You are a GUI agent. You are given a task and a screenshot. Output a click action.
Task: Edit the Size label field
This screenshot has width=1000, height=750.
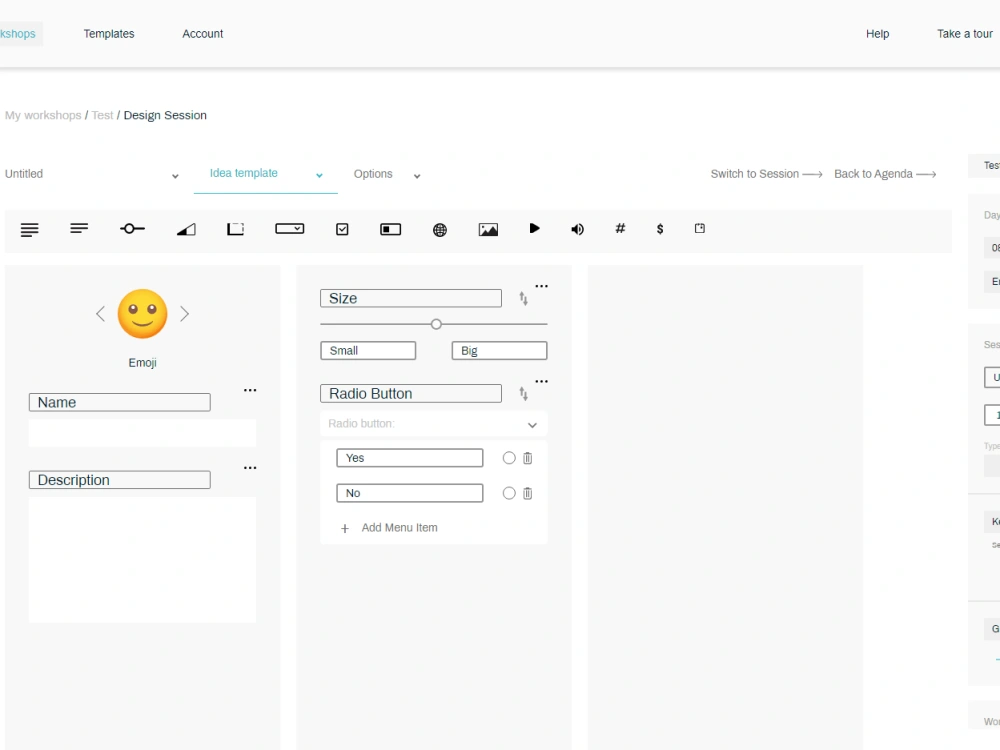411,298
